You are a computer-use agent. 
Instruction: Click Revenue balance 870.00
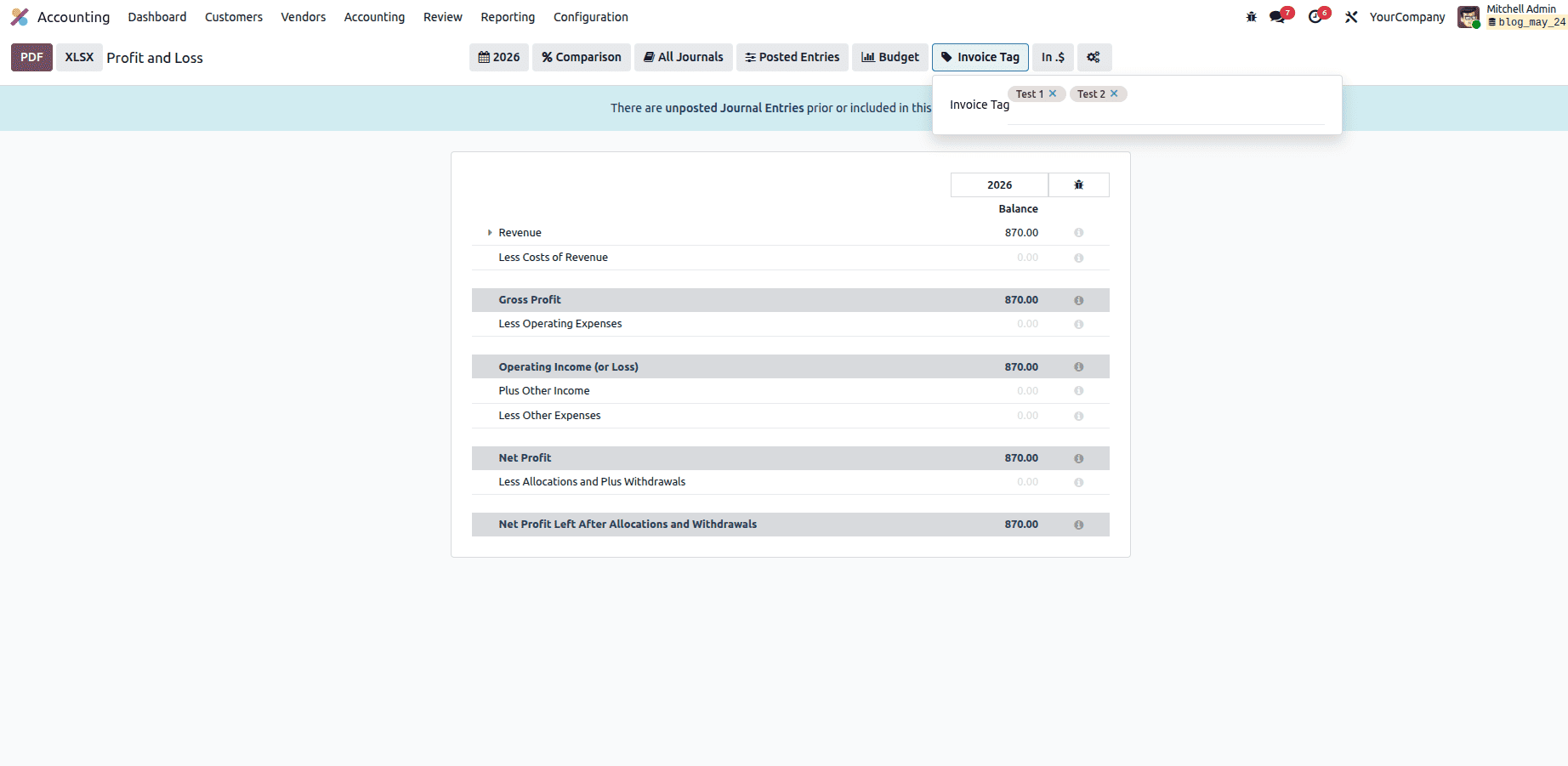point(1021,233)
